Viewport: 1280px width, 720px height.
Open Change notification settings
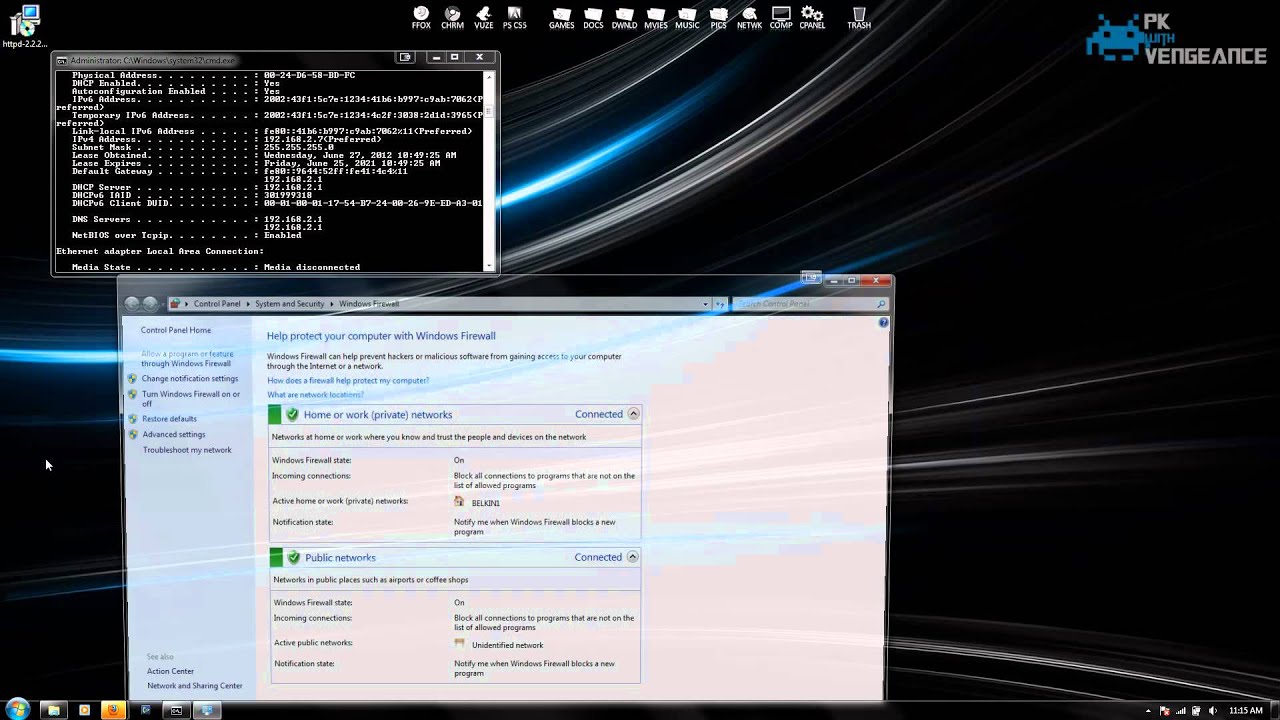pos(190,379)
